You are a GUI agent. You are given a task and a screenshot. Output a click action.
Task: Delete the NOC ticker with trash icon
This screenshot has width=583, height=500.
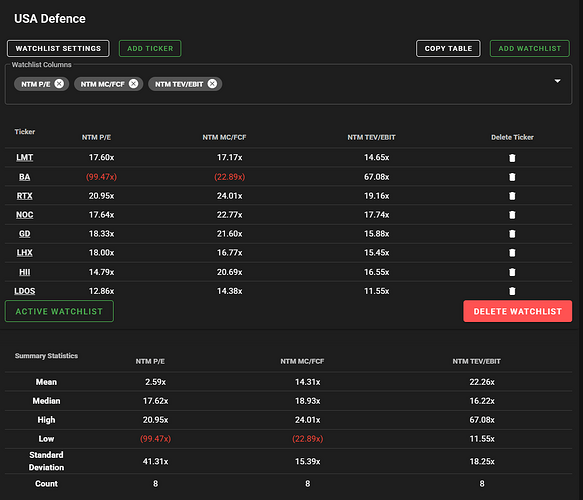coord(512,215)
